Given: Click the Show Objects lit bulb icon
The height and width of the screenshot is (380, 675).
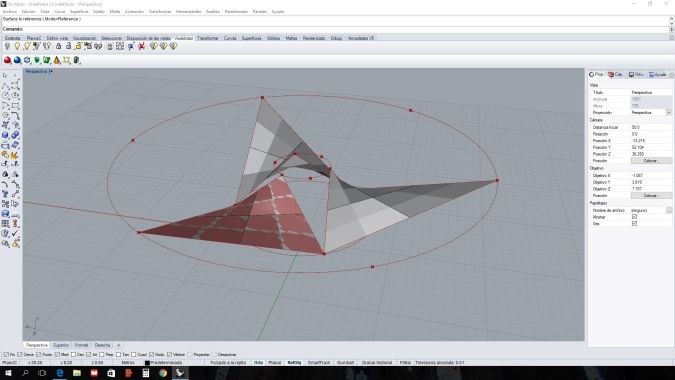Looking at the screenshot, I should [17, 46].
